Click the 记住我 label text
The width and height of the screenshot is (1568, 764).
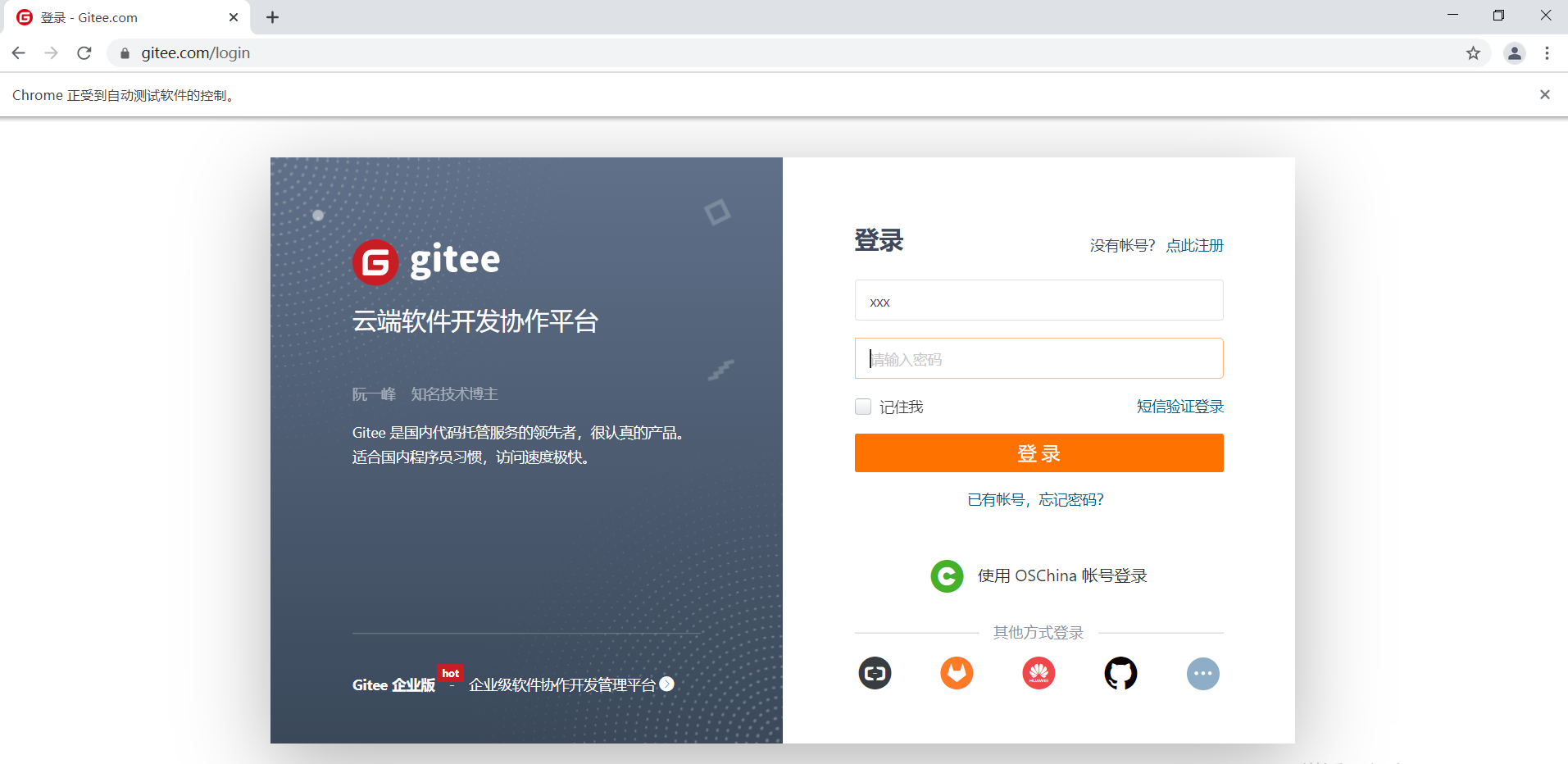(x=902, y=407)
